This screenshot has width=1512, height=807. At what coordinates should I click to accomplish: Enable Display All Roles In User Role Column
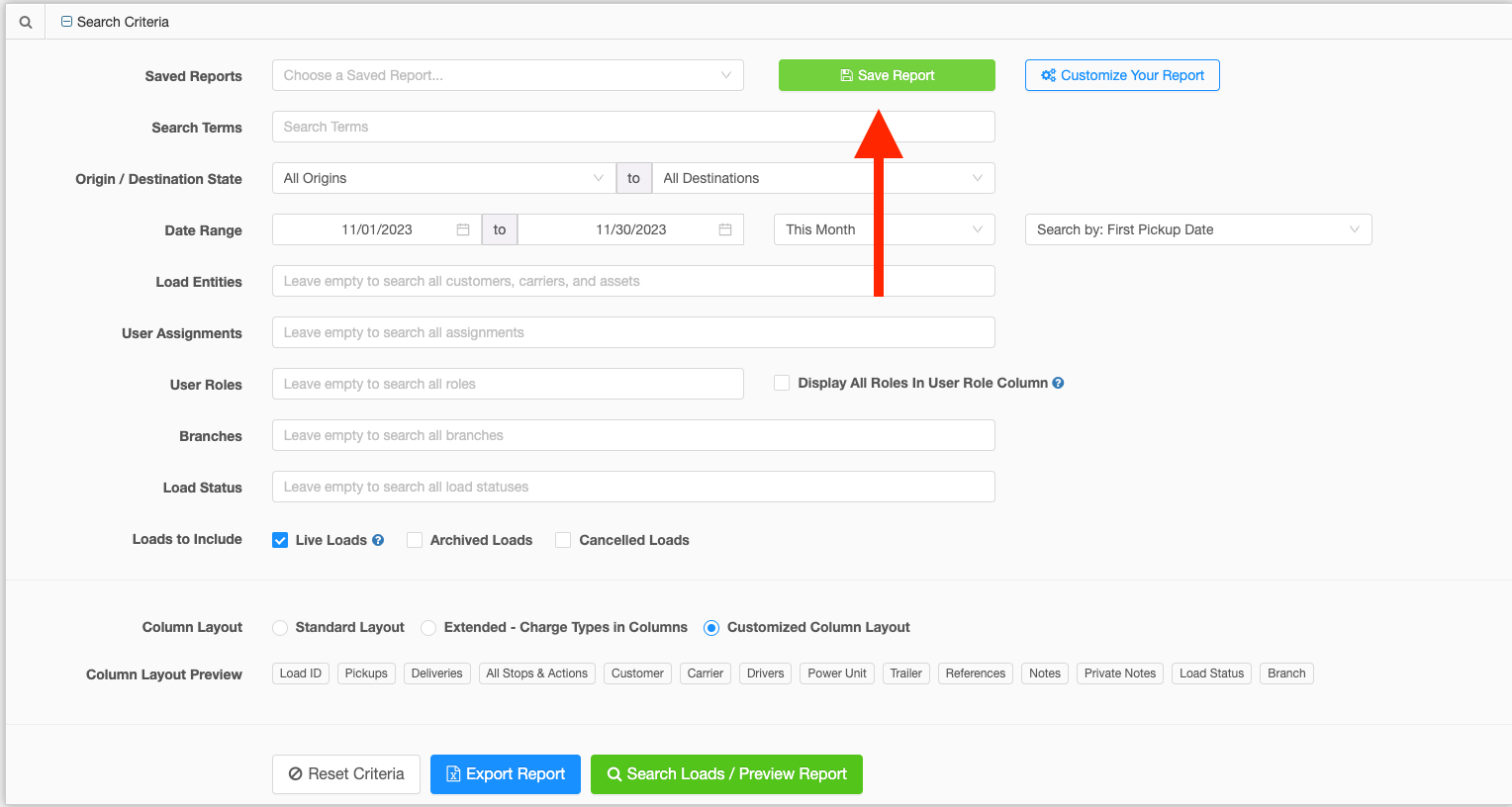tap(782, 383)
